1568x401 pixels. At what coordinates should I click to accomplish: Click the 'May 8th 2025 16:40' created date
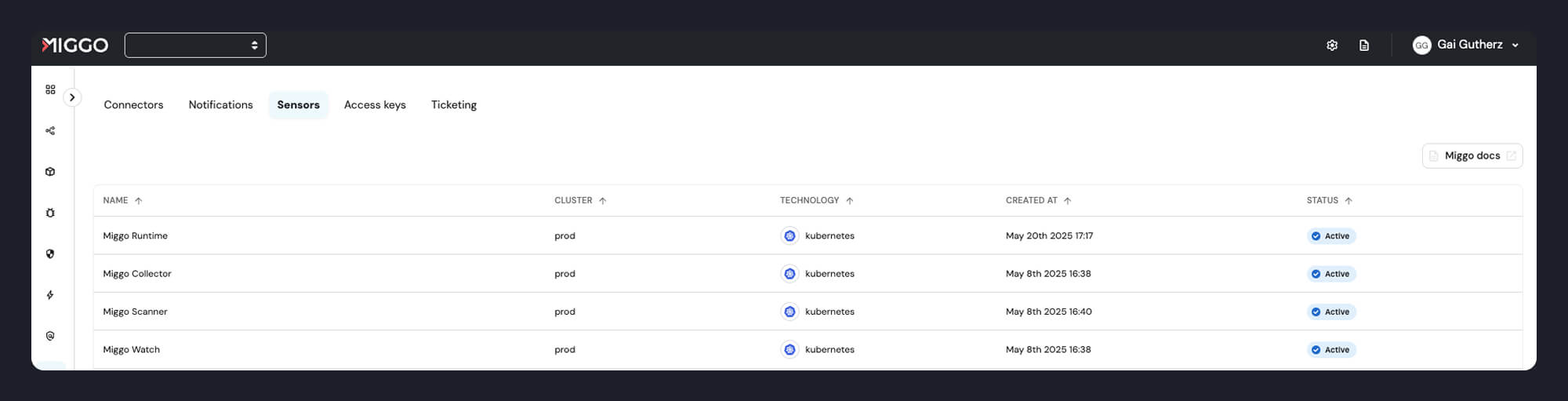click(1048, 312)
